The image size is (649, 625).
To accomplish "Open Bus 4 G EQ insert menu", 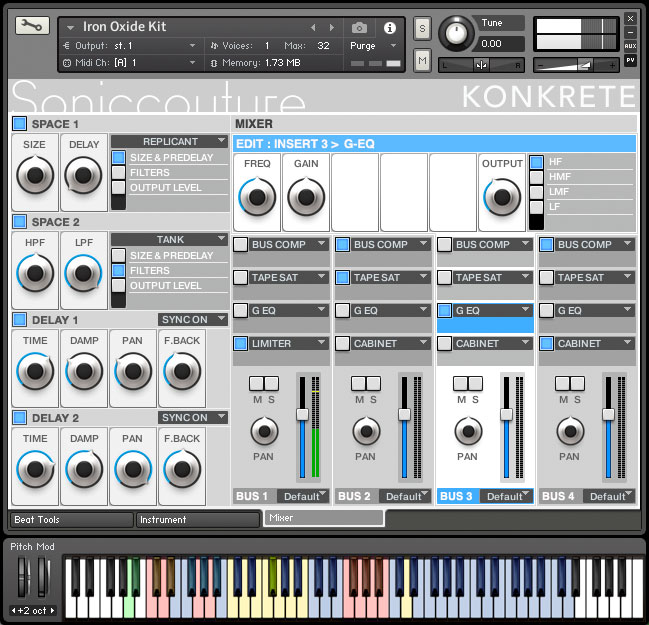I will click(594, 310).
